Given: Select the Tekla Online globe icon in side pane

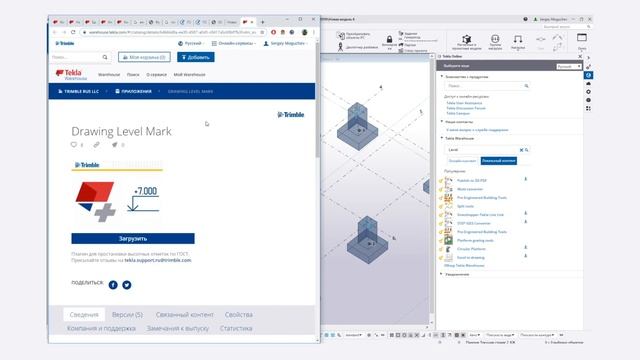Looking at the screenshot, I should [588, 75].
